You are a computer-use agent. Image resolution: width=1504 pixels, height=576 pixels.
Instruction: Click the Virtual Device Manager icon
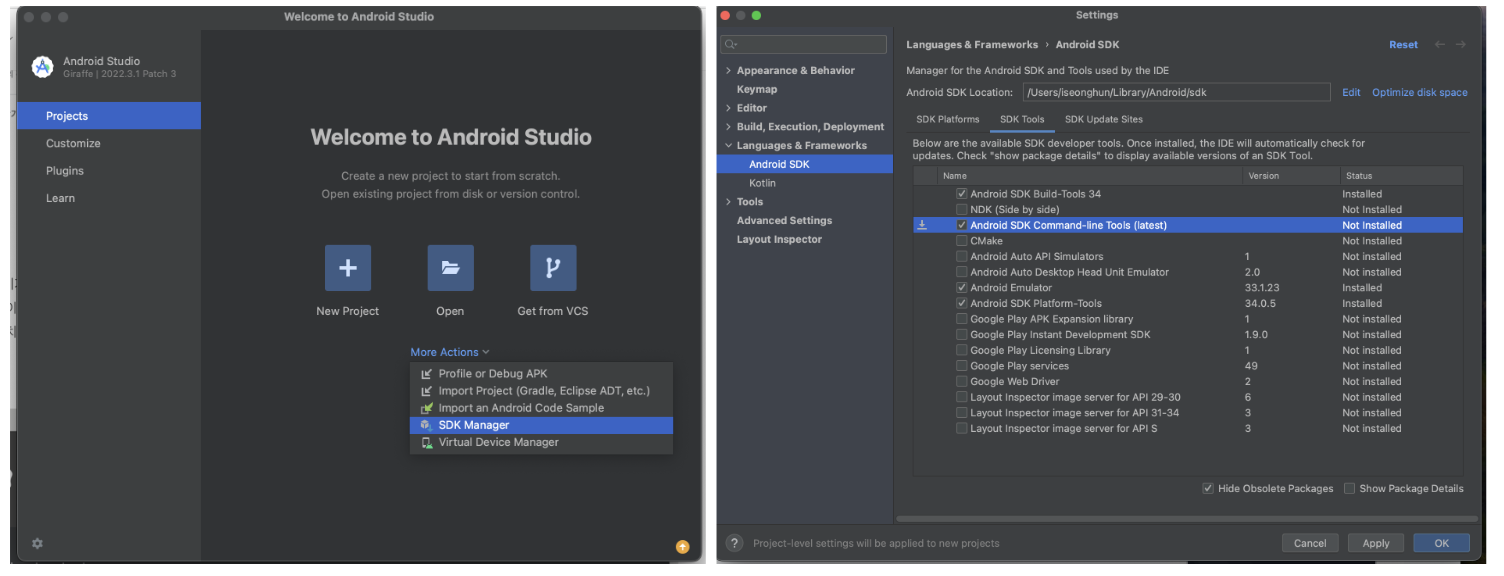427,442
